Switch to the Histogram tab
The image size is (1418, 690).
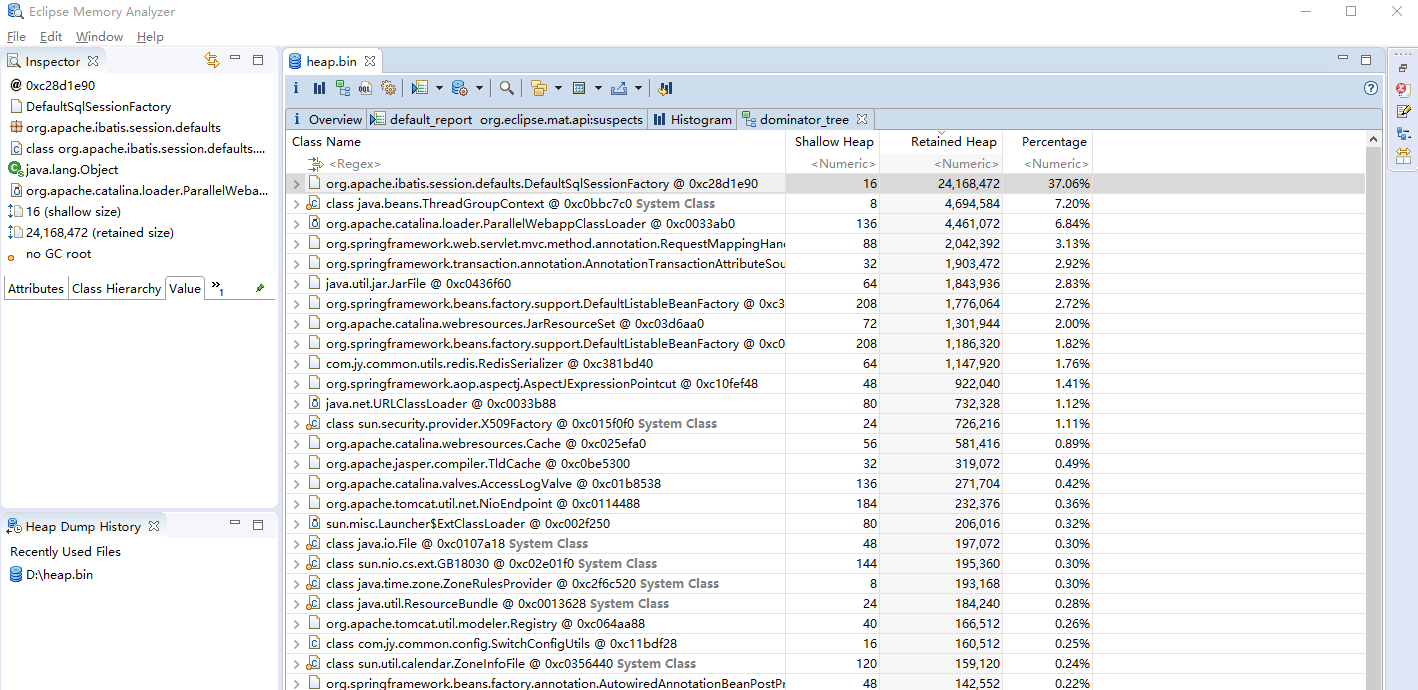(692, 119)
